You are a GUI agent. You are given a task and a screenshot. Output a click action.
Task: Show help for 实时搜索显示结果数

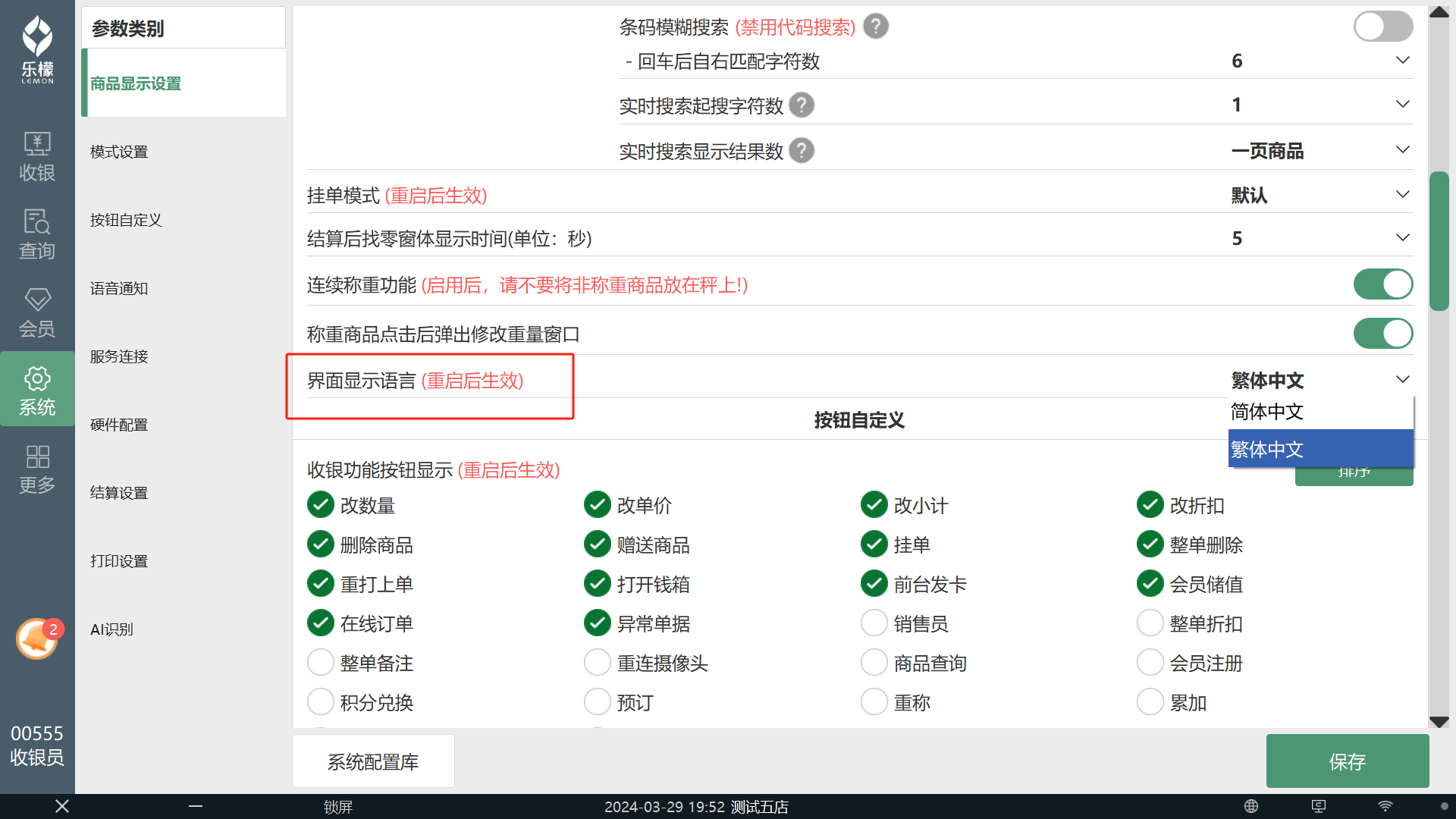tap(802, 150)
